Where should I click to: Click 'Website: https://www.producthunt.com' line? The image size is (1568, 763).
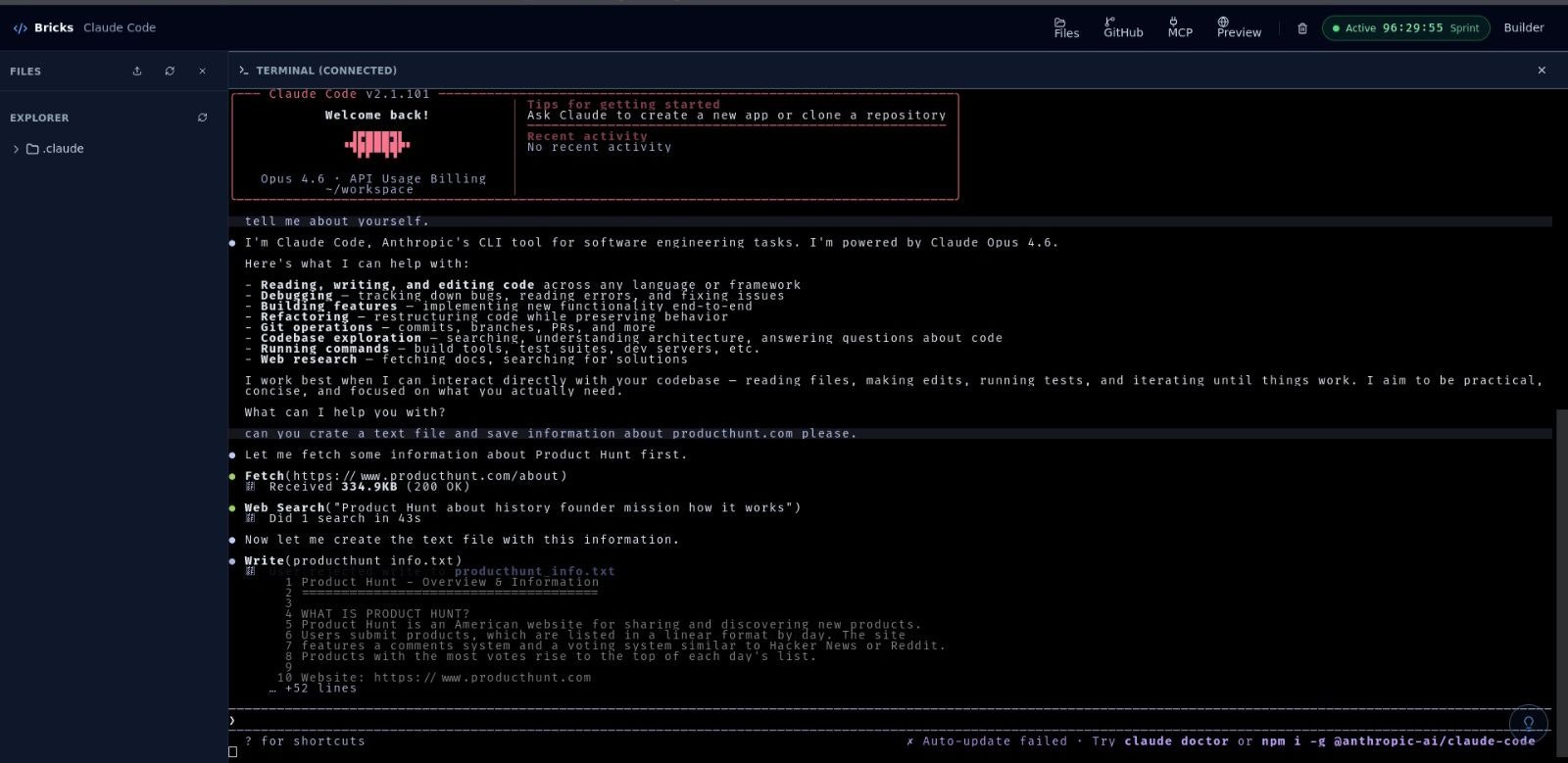pos(446,678)
